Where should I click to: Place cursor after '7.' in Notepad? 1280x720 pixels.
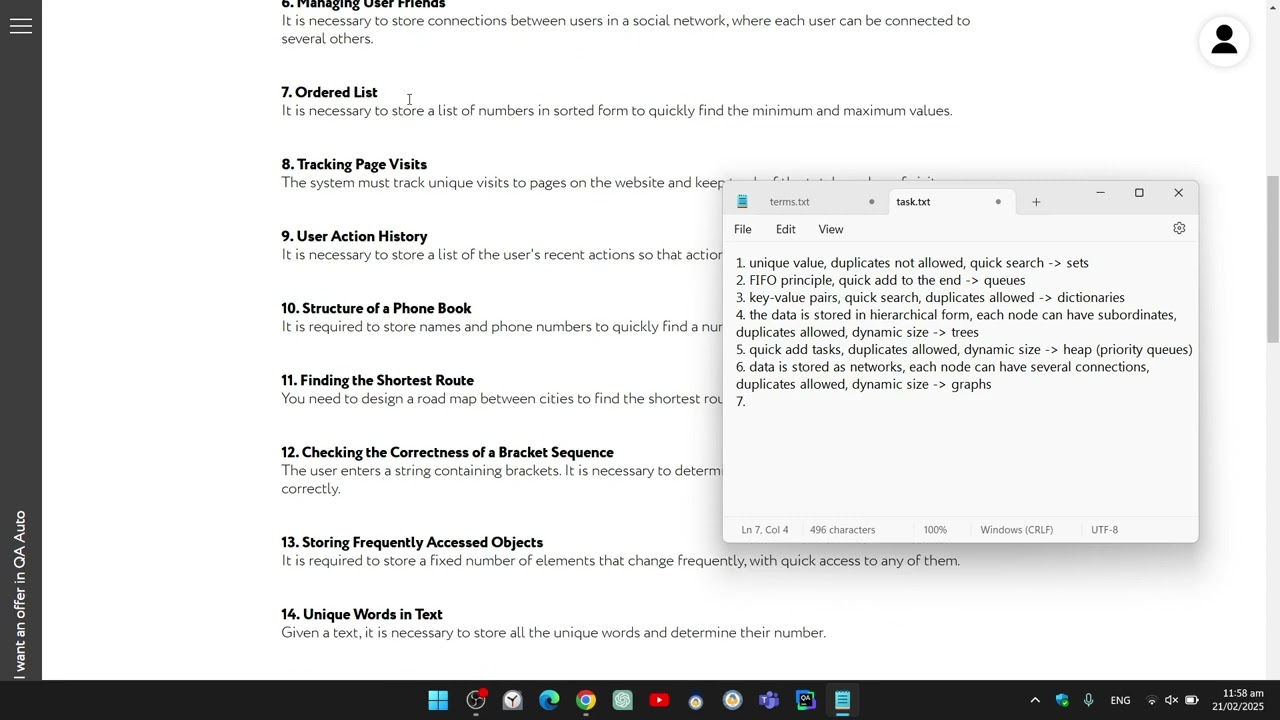point(746,401)
